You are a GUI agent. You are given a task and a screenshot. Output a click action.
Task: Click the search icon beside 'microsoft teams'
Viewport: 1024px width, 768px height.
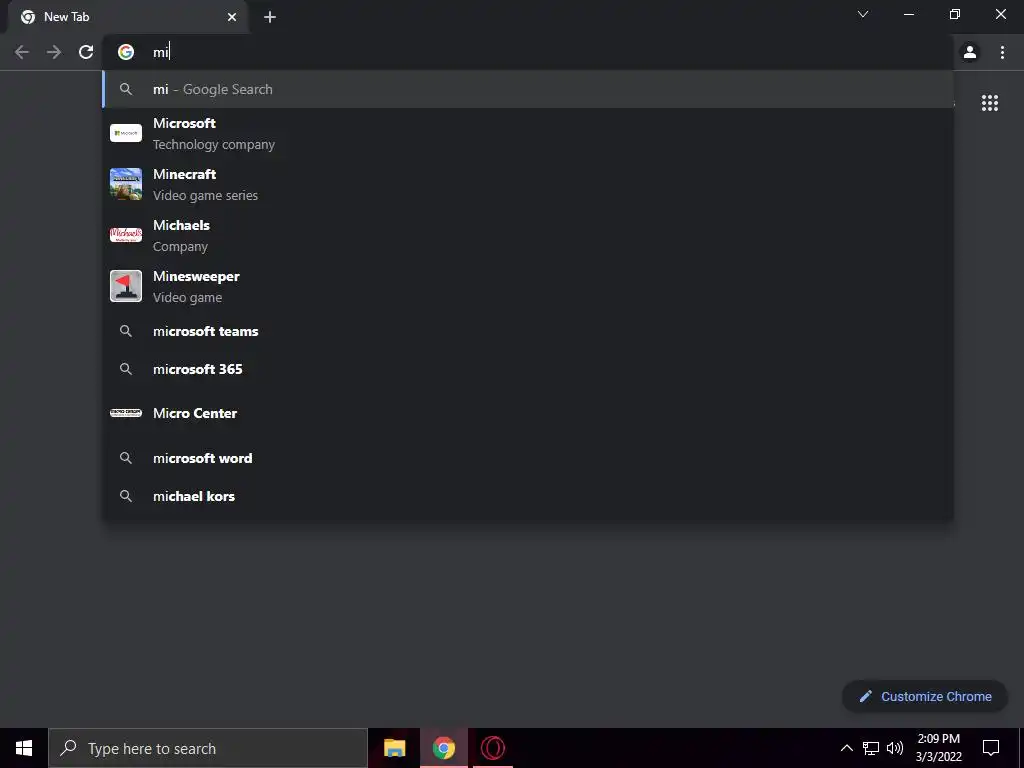click(126, 331)
